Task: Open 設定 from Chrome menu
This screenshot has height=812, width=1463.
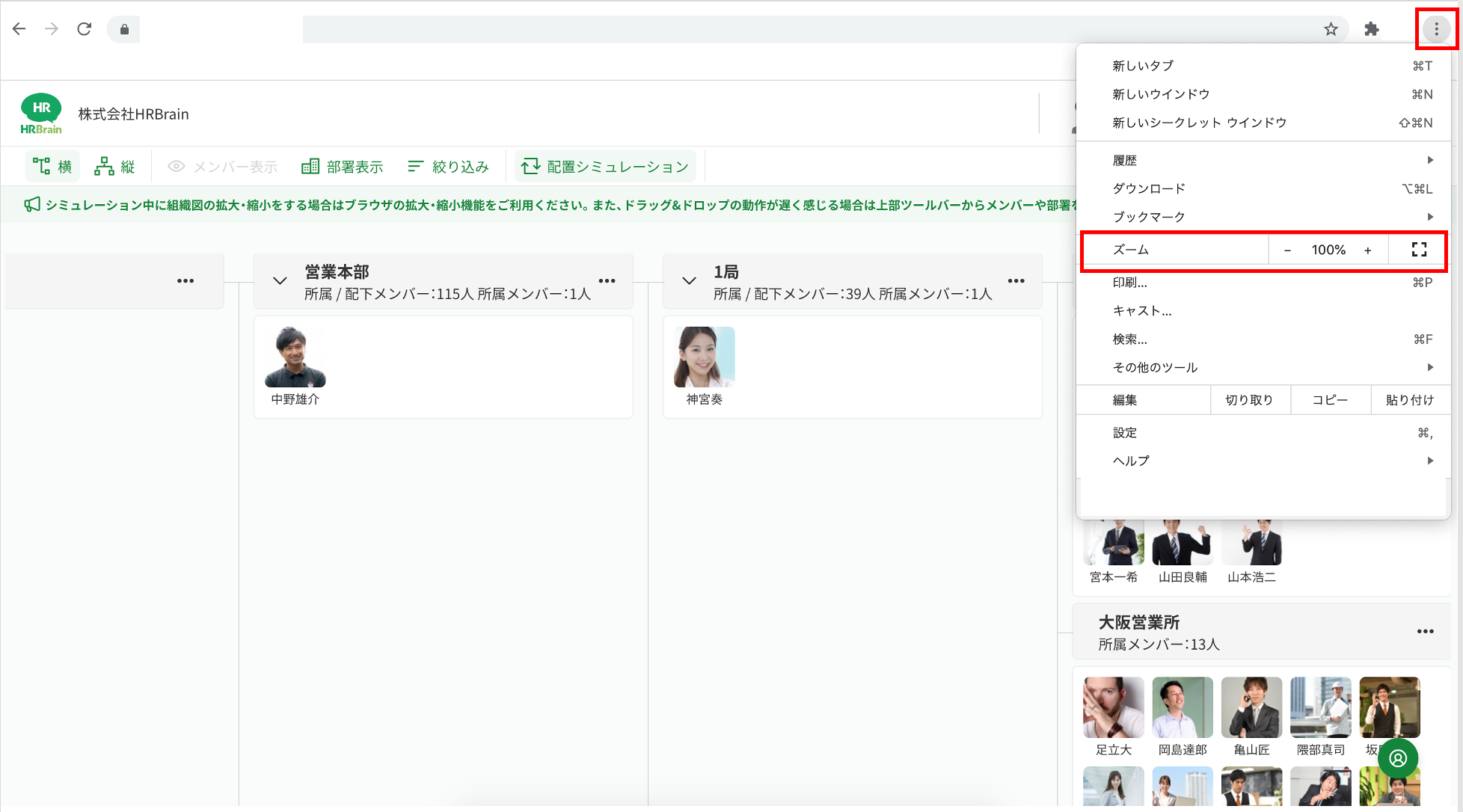Action: 1263,433
